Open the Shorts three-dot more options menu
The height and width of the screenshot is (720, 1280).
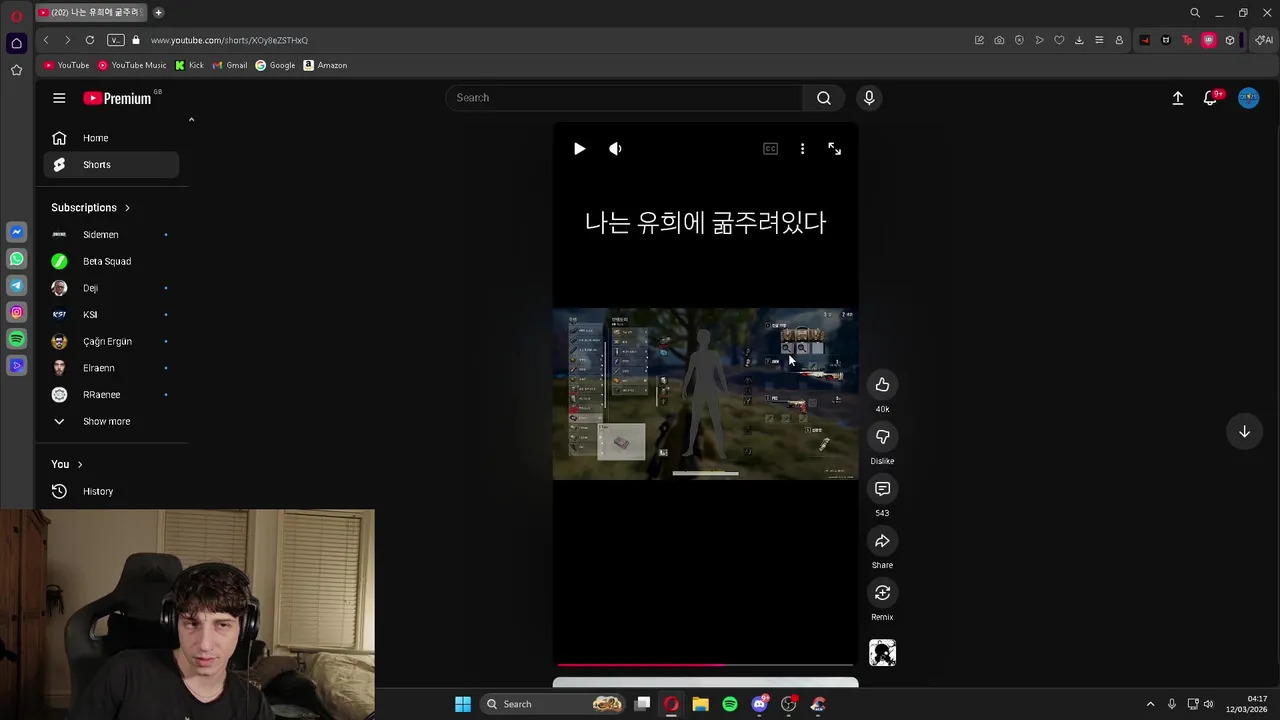coord(802,149)
